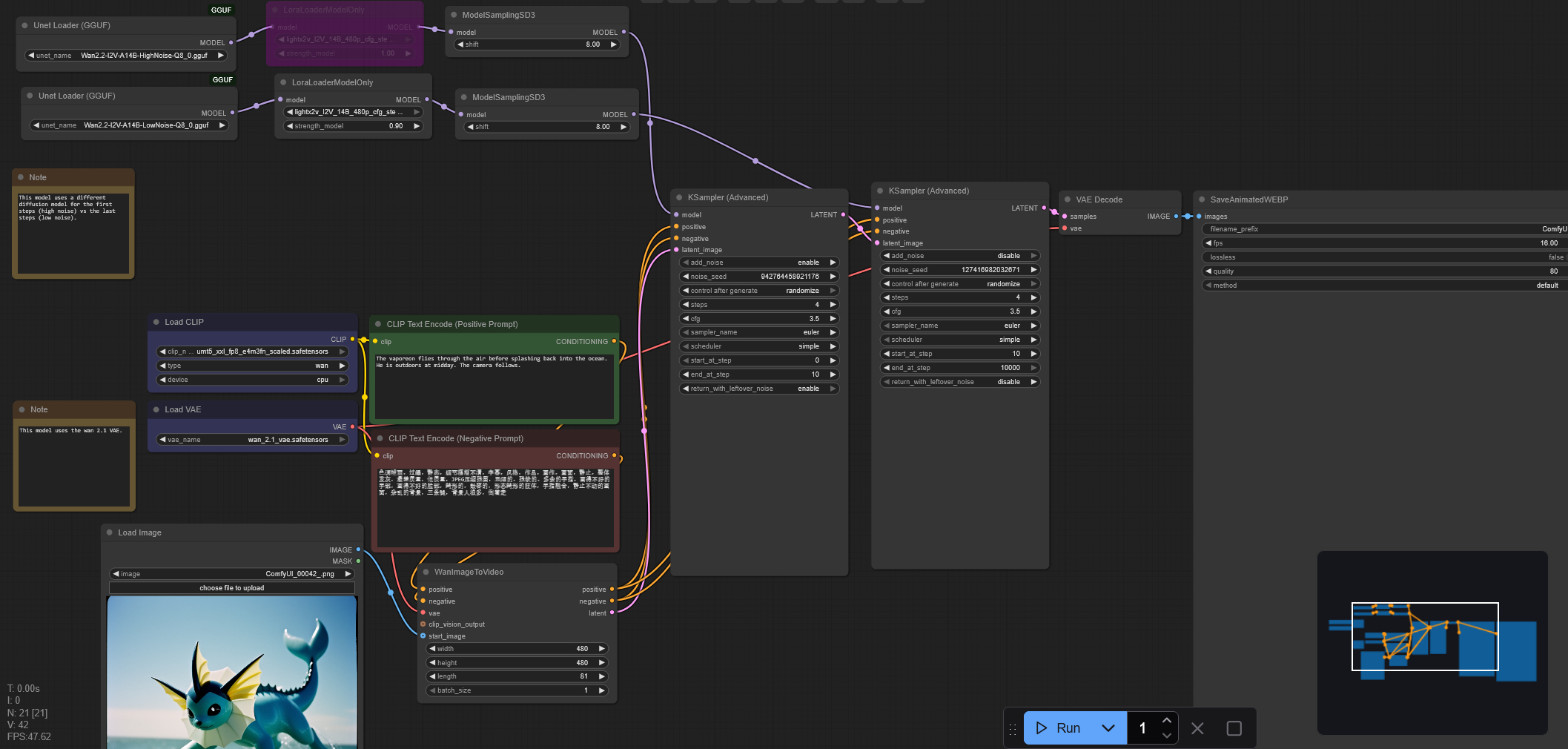Click MASK output port on Load Image
1568x749 pixels.
point(358,561)
